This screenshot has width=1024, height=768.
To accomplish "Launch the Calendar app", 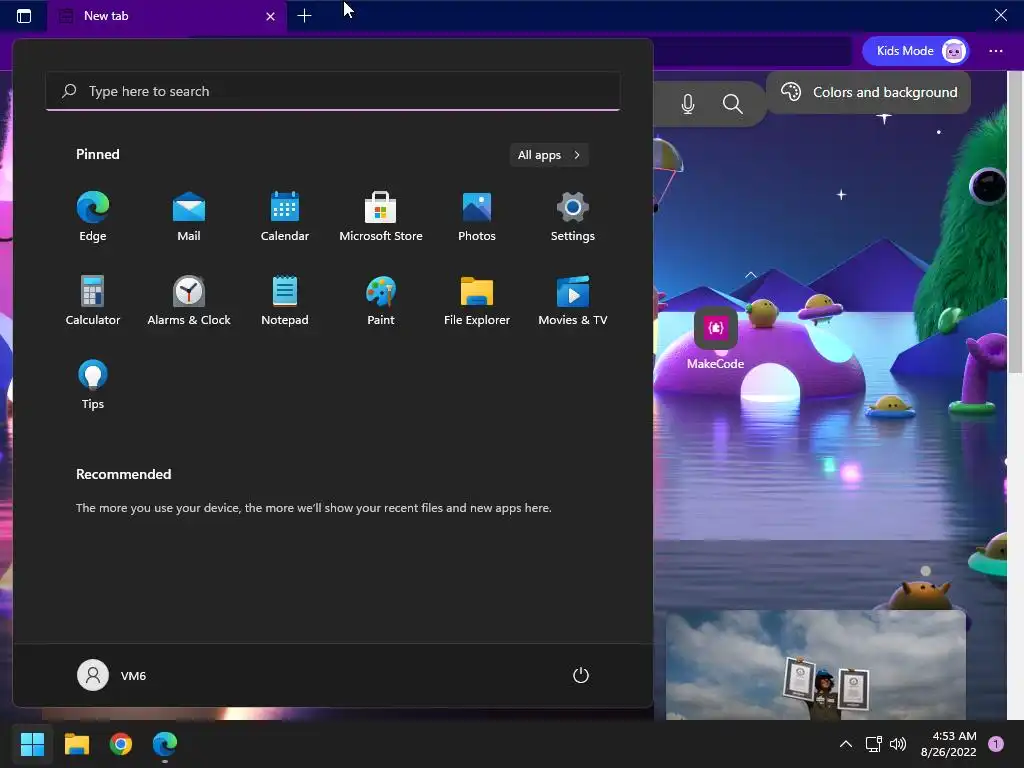I will click(x=285, y=217).
